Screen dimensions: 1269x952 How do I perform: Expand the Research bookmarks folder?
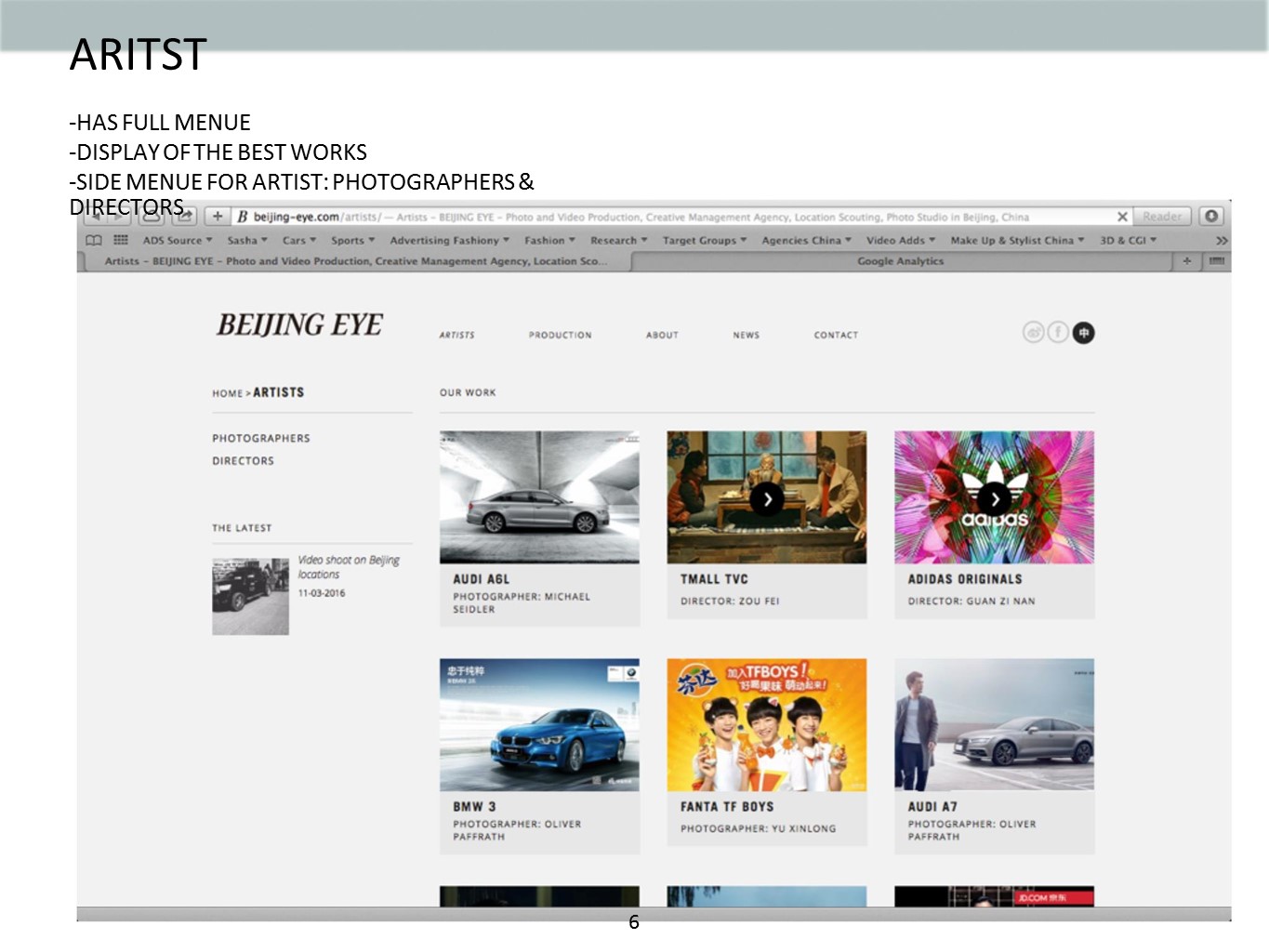tap(619, 240)
